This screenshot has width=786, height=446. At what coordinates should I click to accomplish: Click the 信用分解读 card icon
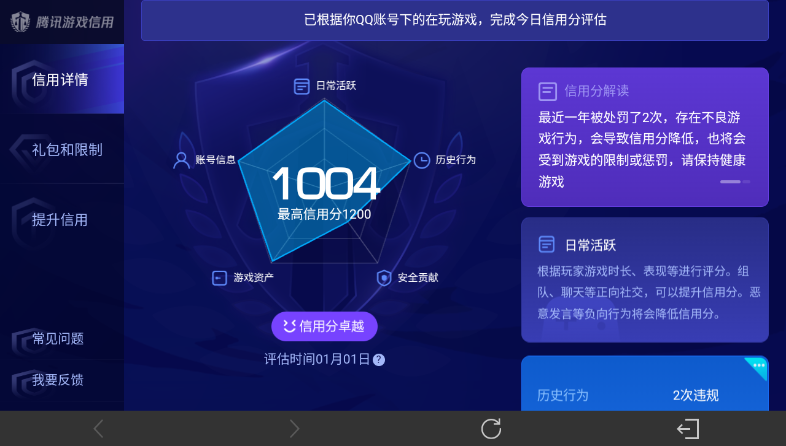547,91
